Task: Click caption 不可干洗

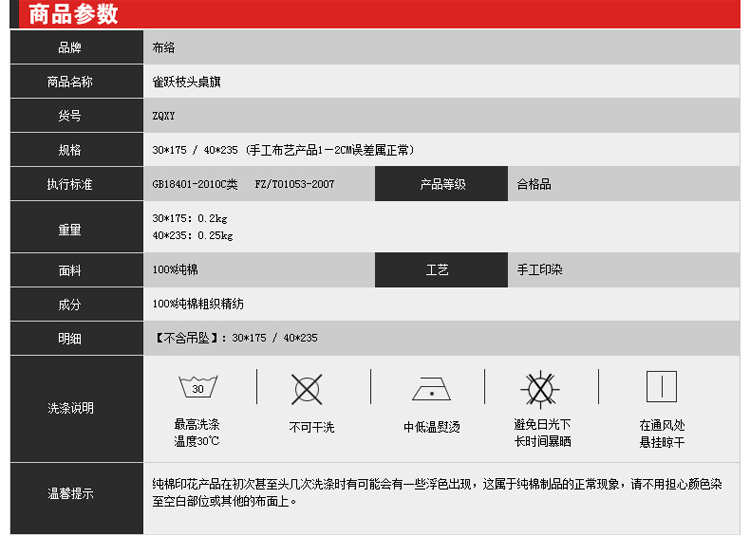Action: (x=311, y=427)
